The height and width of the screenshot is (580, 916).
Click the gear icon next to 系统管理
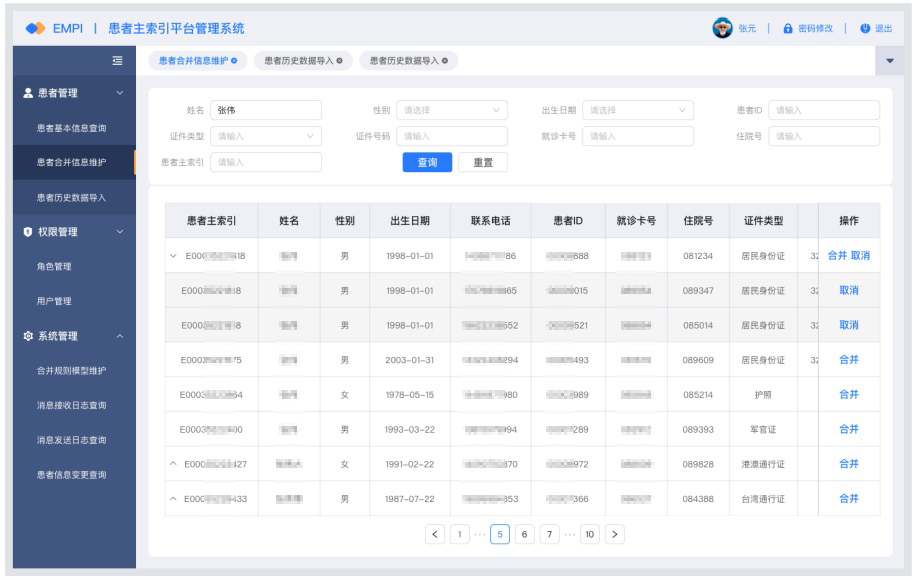[28, 336]
